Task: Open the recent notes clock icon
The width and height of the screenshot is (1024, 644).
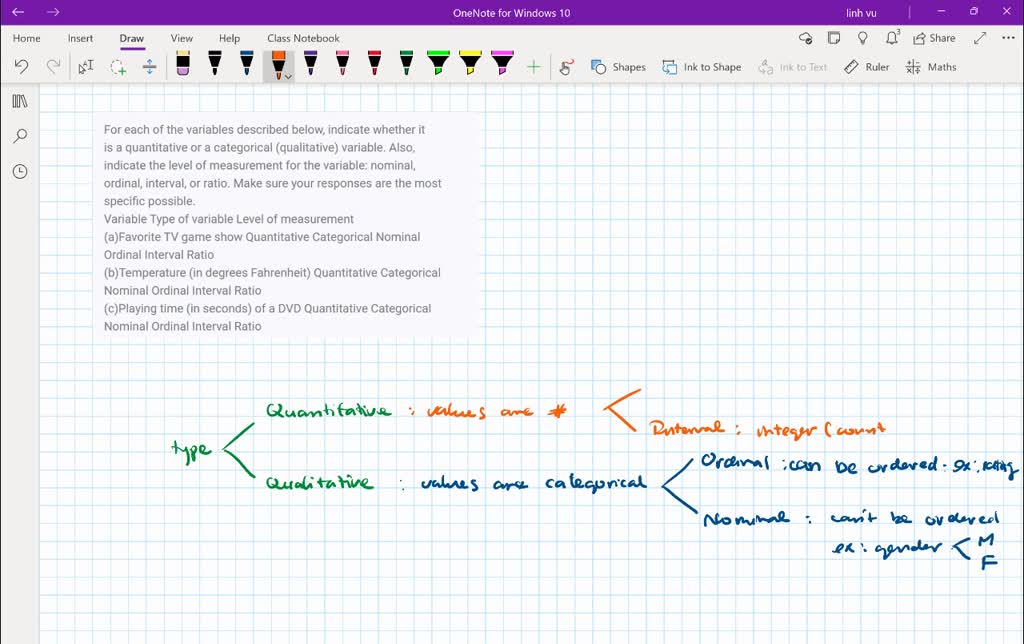Action: tap(20, 171)
